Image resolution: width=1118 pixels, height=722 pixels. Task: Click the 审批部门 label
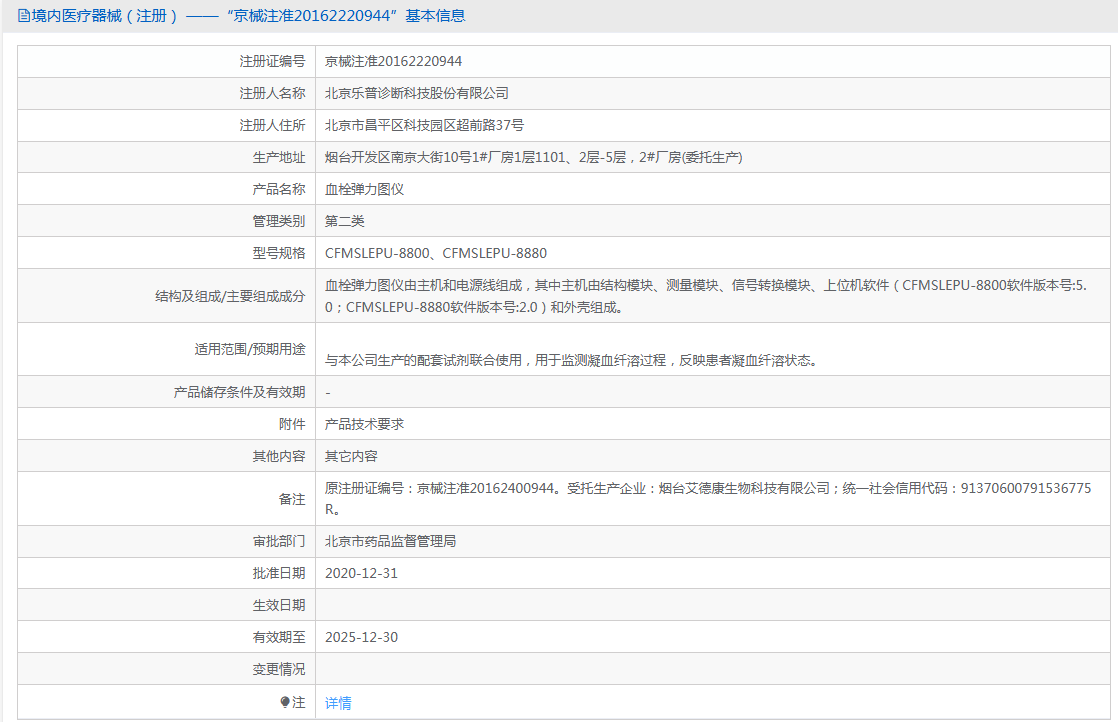tap(279, 542)
